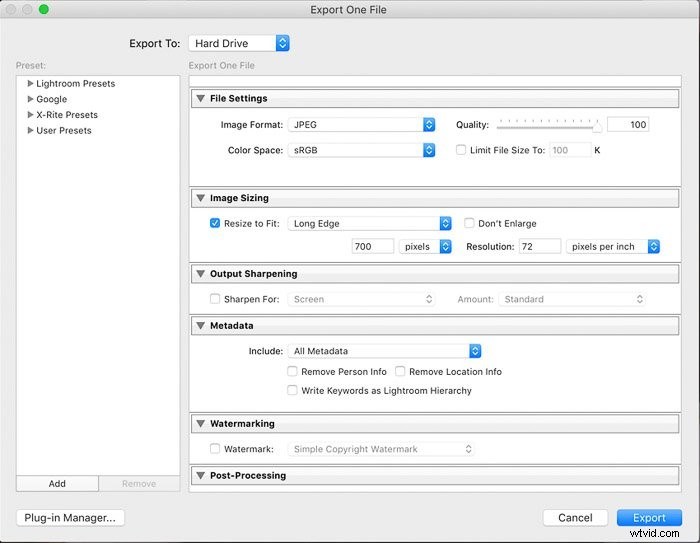Click the Export button

[649, 517]
